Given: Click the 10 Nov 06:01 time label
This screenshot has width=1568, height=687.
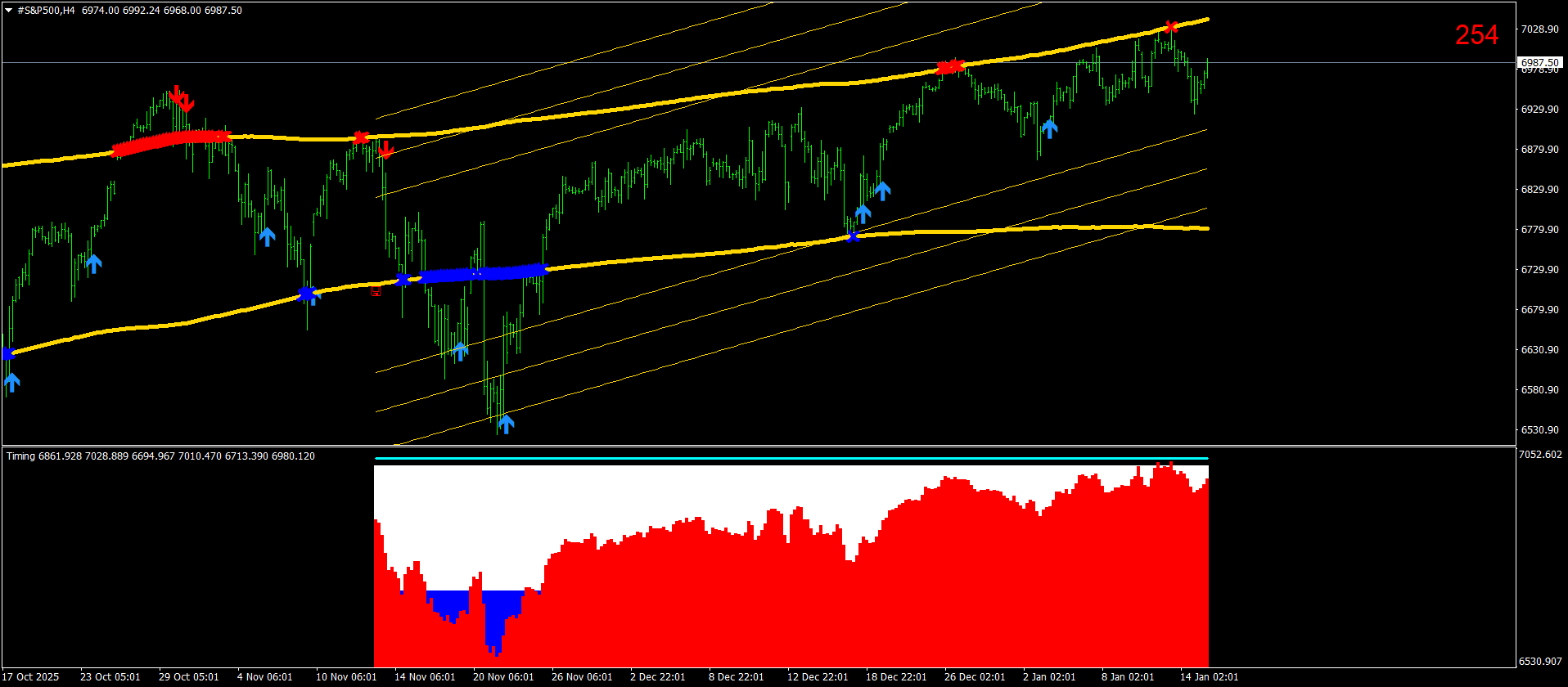Looking at the screenshot, I should [x=346, y=677].
